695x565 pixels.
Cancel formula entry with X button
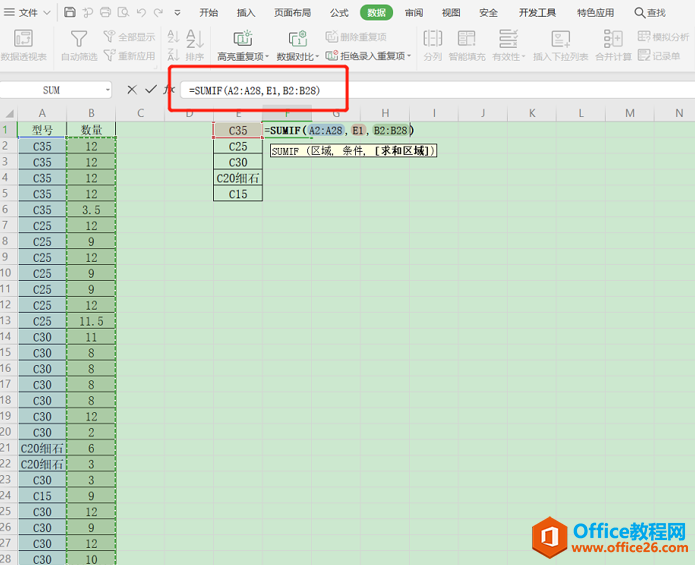[132, 90]
